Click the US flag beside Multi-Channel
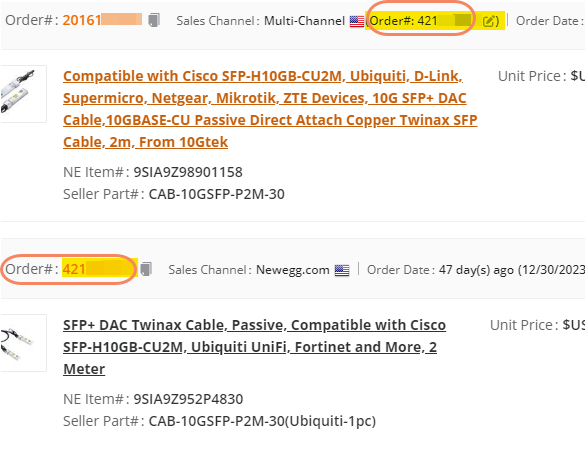Screen dimensions: 585x475 [x=357, y=21]
